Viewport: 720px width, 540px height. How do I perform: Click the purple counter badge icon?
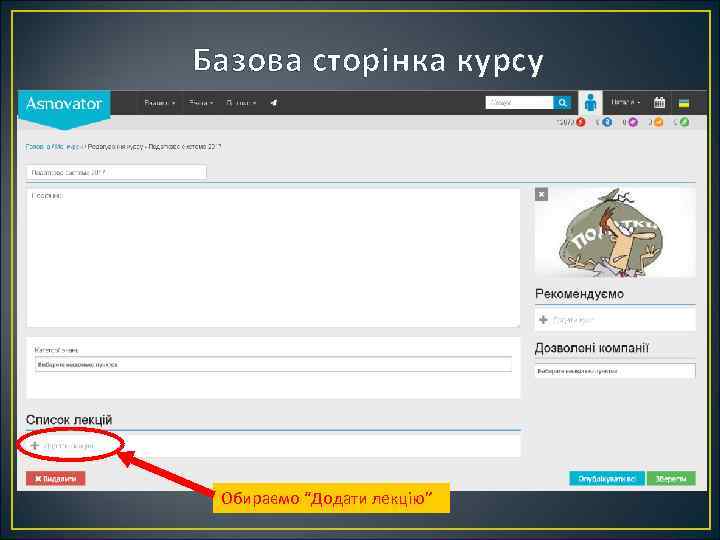tap(633, 122)
